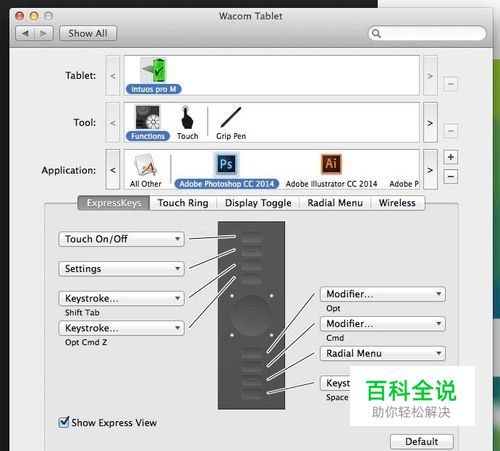Switch to the ExpressKeys tab
Image resolution: width=500 pixels, height=451 pixels.
tap(114, 203)
